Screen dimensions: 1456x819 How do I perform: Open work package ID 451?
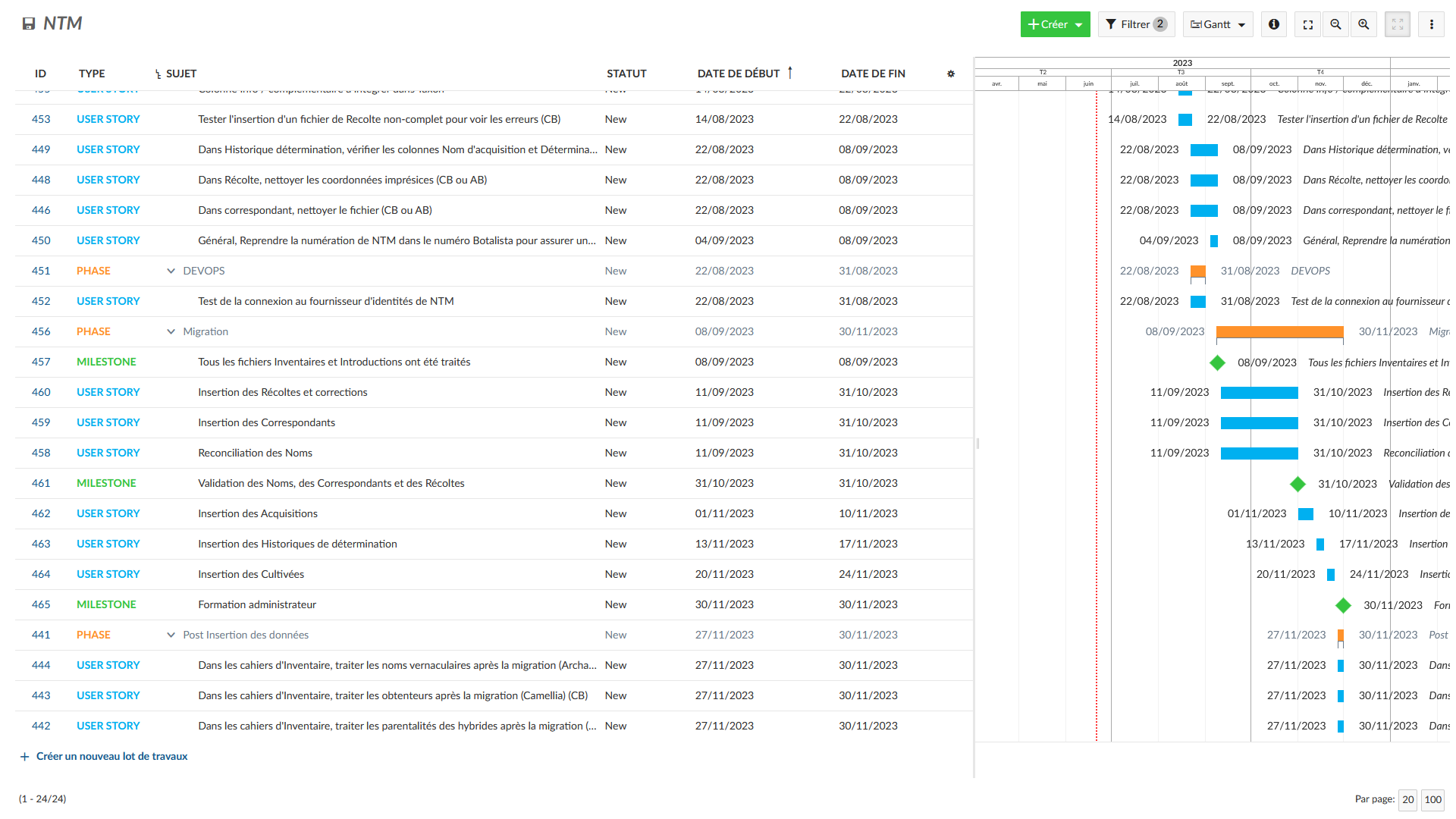click(41, 271)
